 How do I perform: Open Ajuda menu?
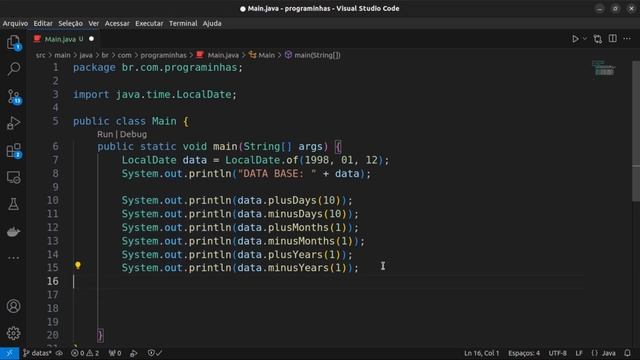212,23
